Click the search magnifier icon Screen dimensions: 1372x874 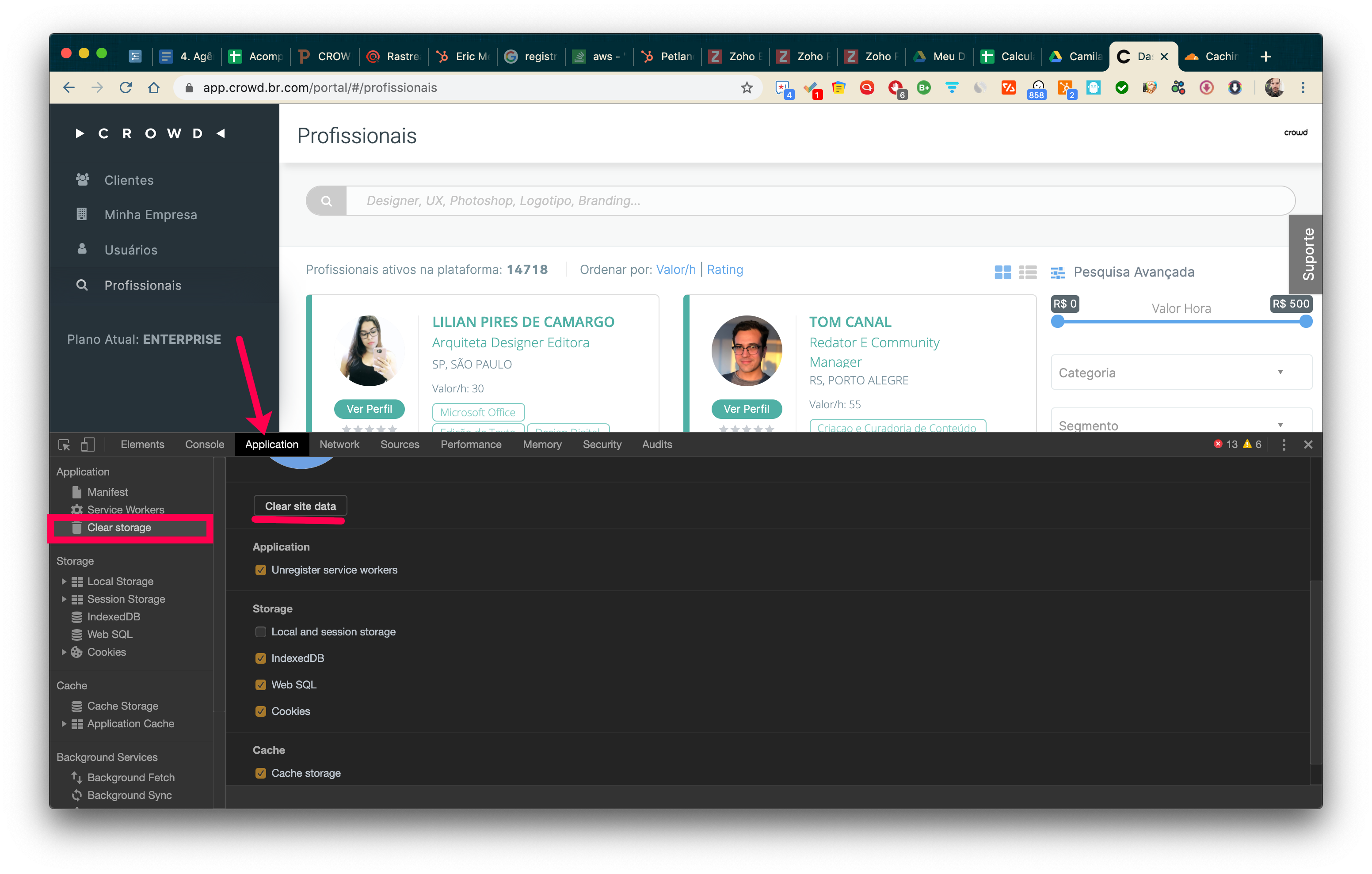pyautogui.click(x=327, y=201)
